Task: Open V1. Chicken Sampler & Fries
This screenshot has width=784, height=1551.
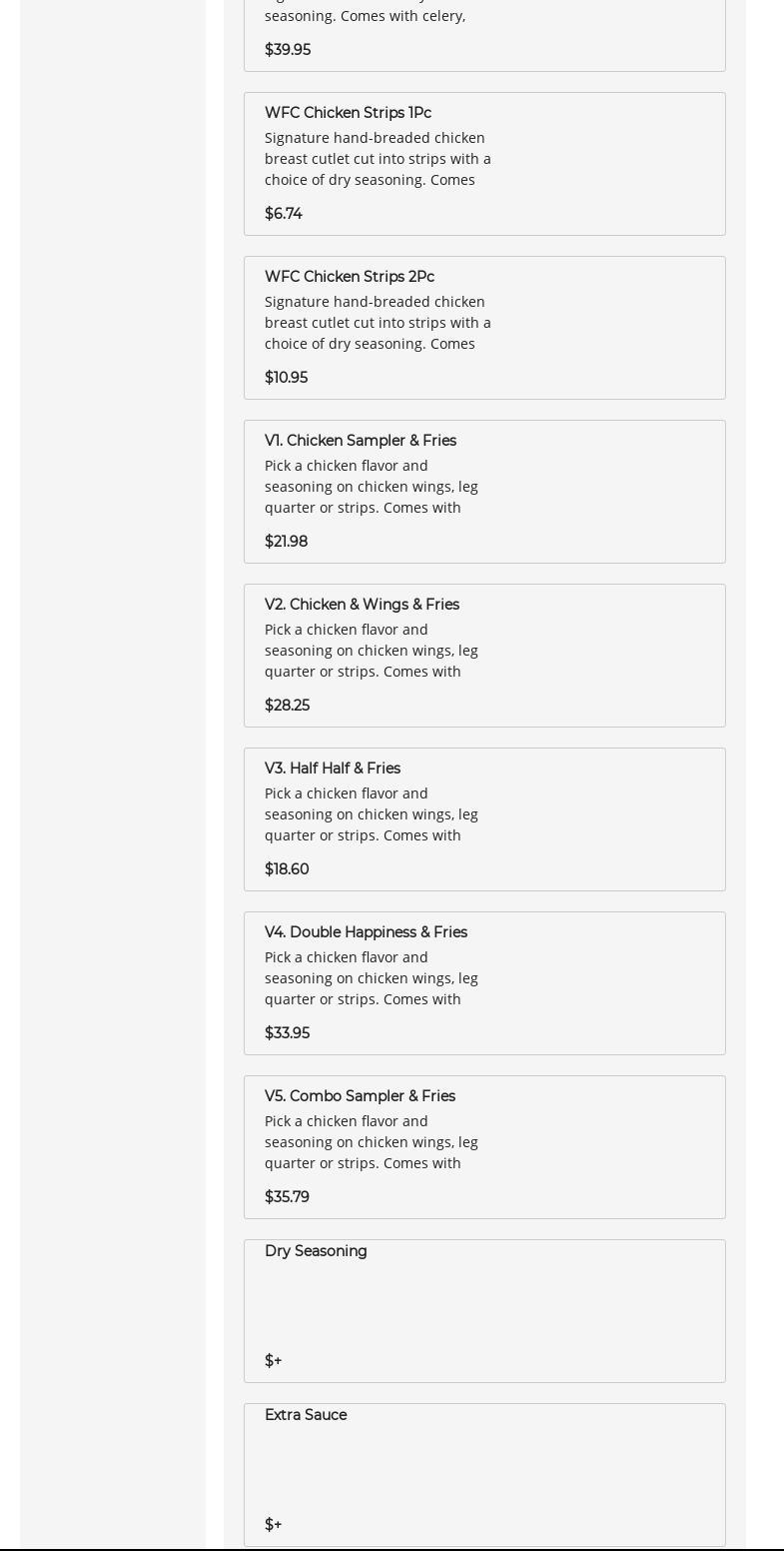Action: coord(484,492)
